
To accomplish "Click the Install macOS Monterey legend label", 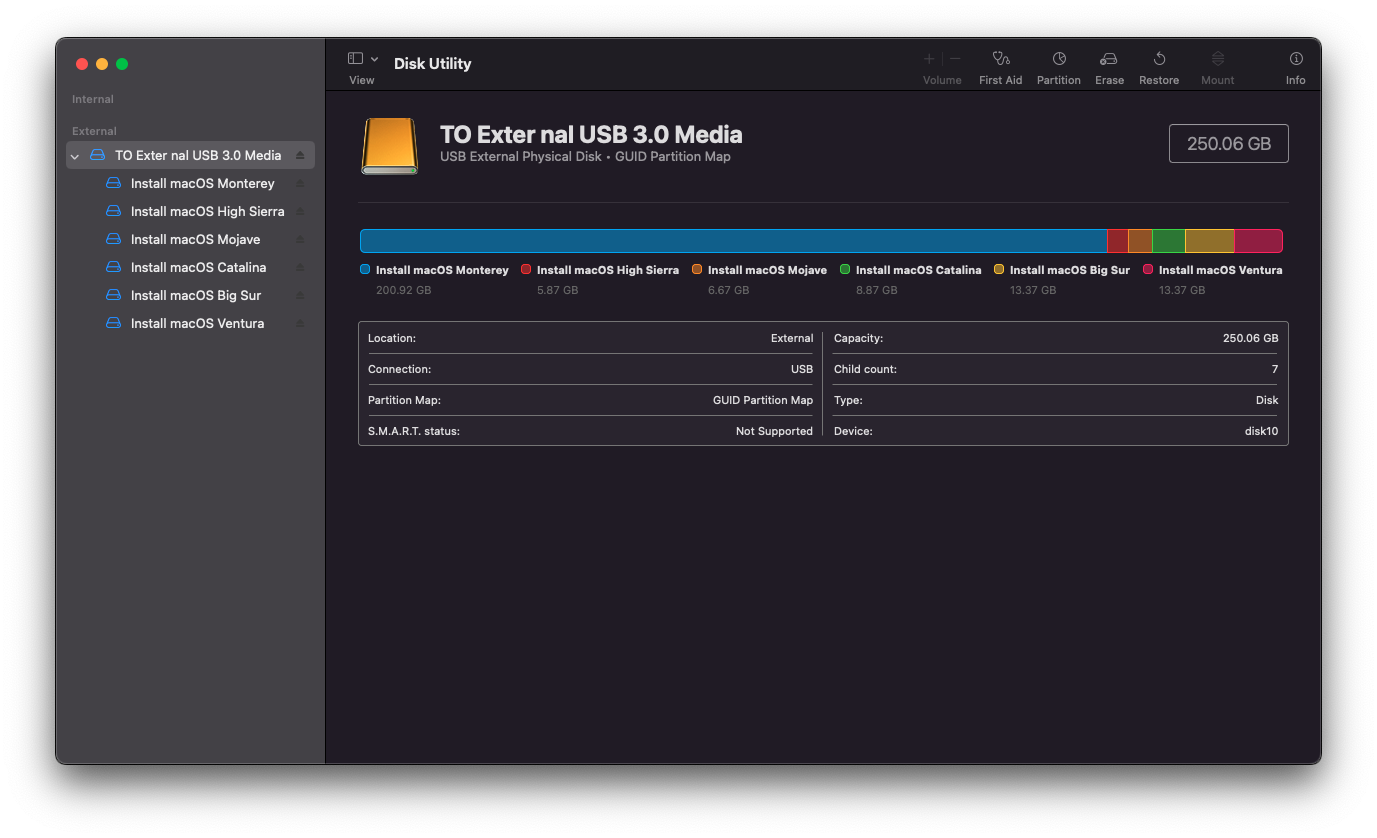I will (442, 270).
